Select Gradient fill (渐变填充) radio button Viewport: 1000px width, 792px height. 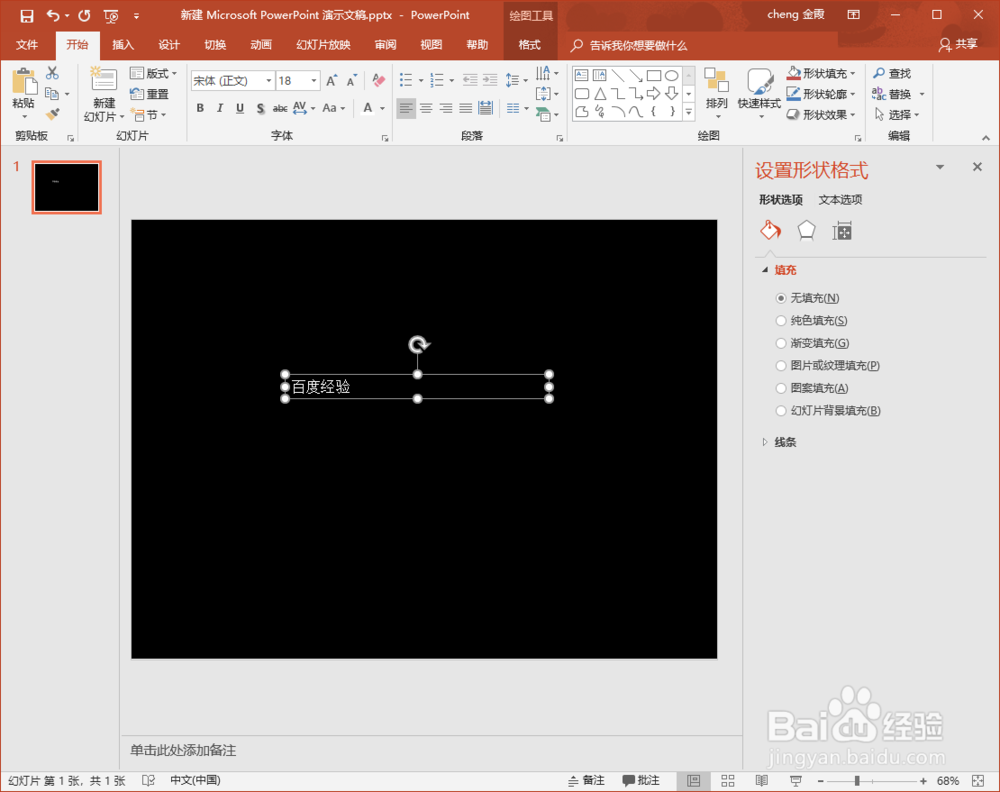pyautogui.click(x=781, y=343)
